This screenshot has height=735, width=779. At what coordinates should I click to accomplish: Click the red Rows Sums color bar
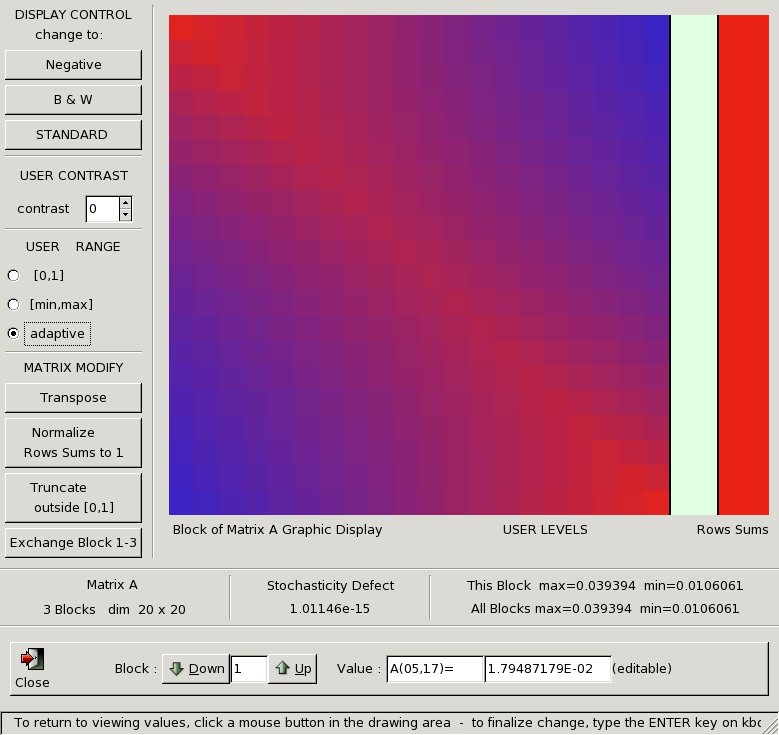[x=744, y=265]
